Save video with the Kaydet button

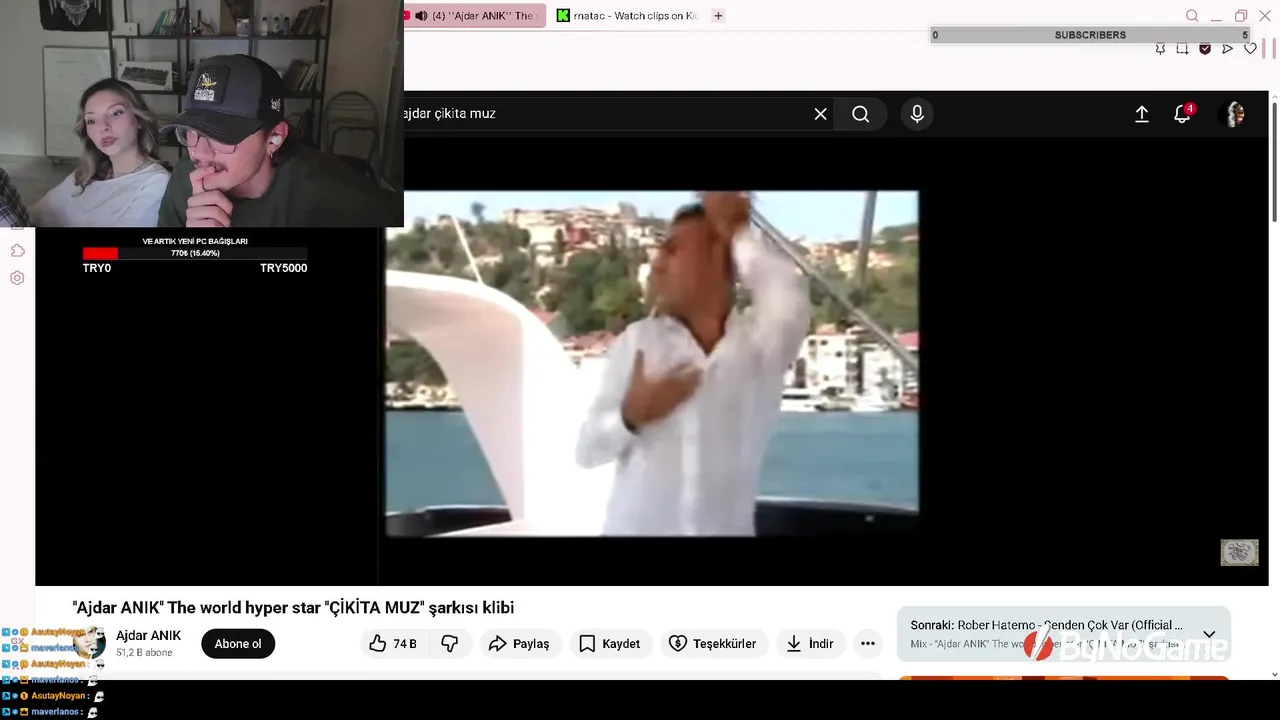(610, 644)
